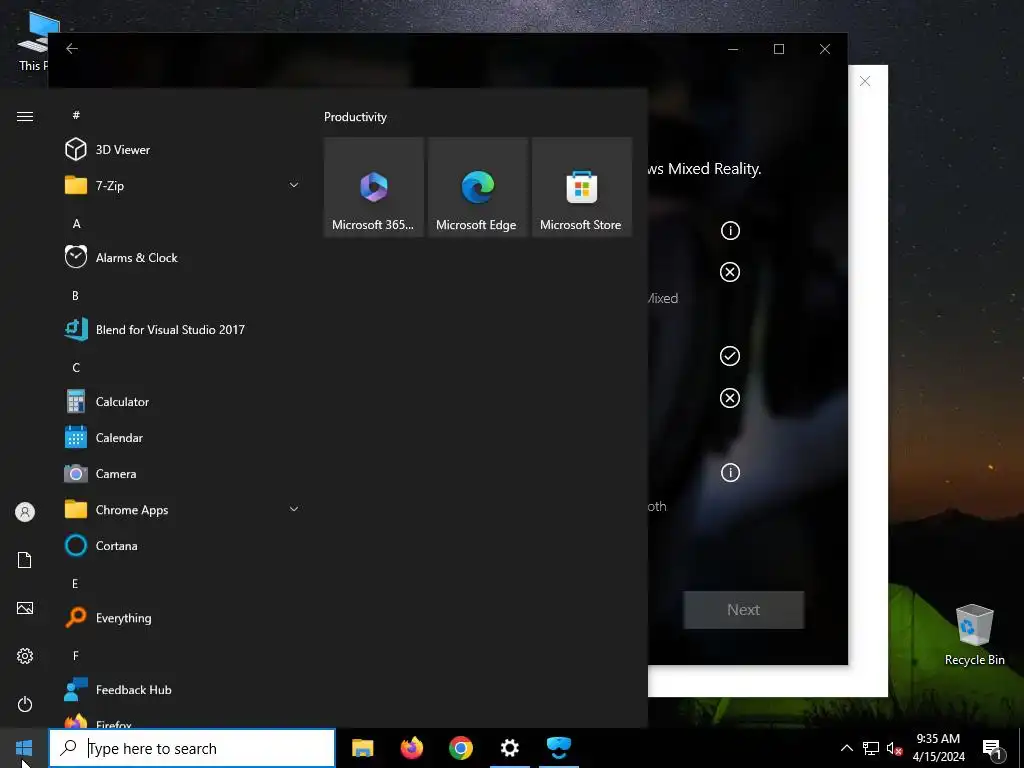Click the top info icon in Mixed Reality check list

click(x=730, y=231)
